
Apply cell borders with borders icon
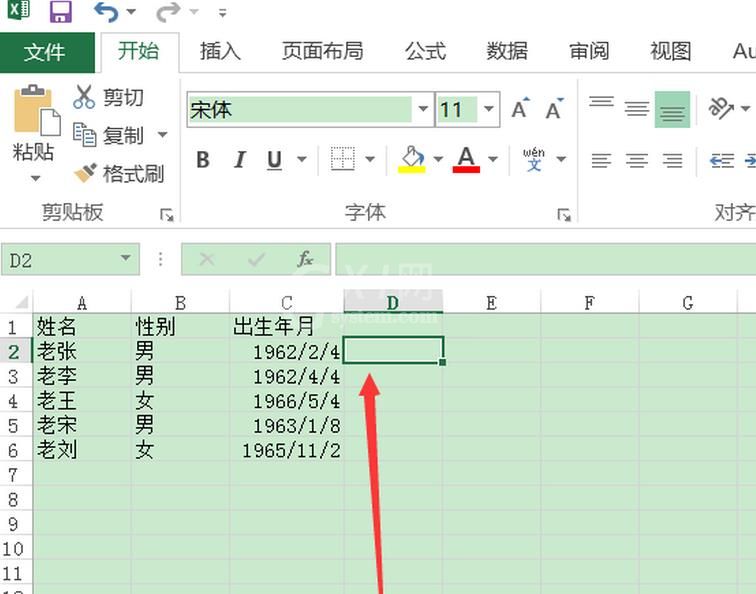click(343, 159)
